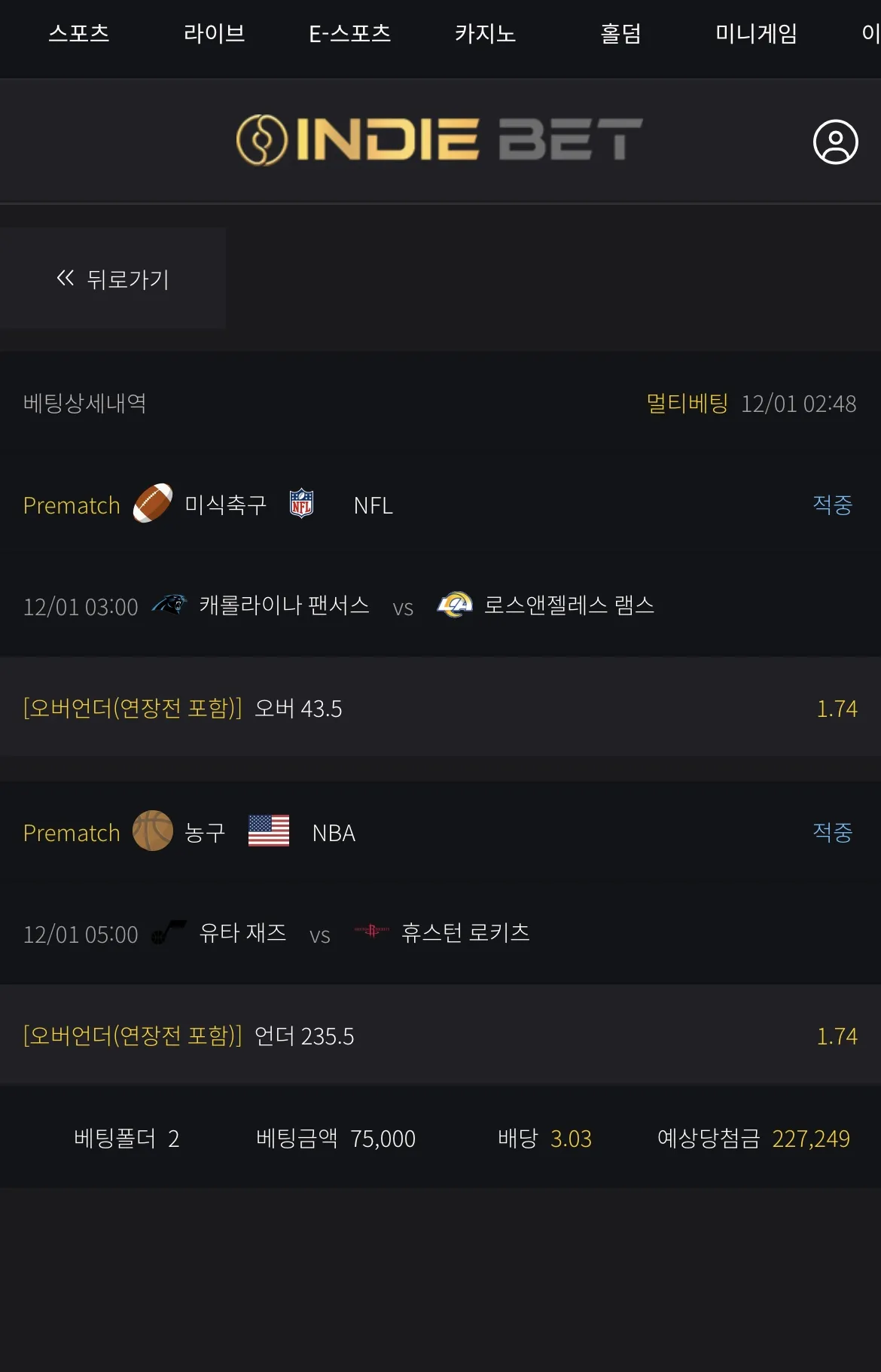
Task: Click the 멀티베팅 label
Action: [687, 403]
